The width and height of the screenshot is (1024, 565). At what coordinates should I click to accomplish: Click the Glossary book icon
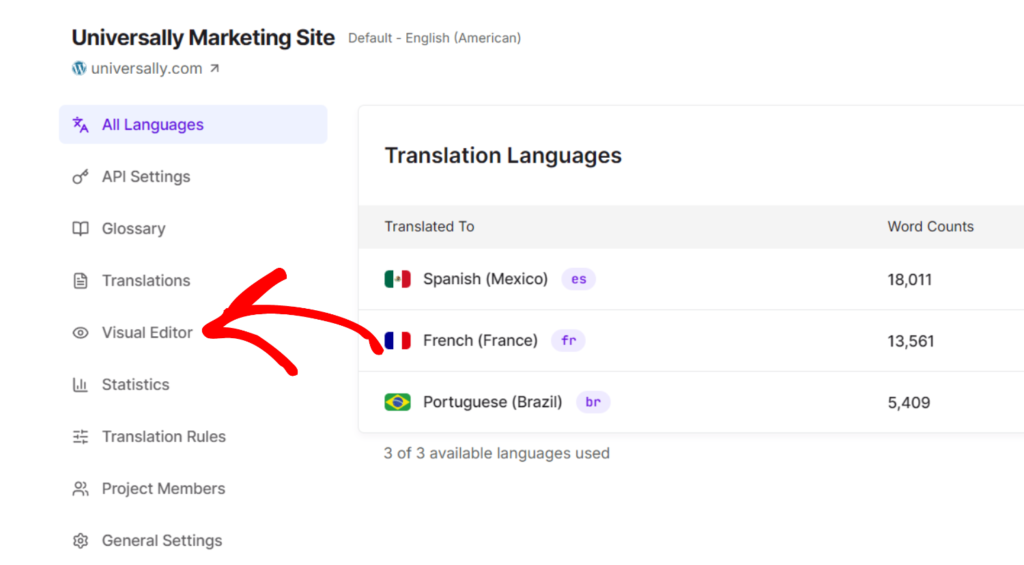pyautogui.click(x=80, y=229)
